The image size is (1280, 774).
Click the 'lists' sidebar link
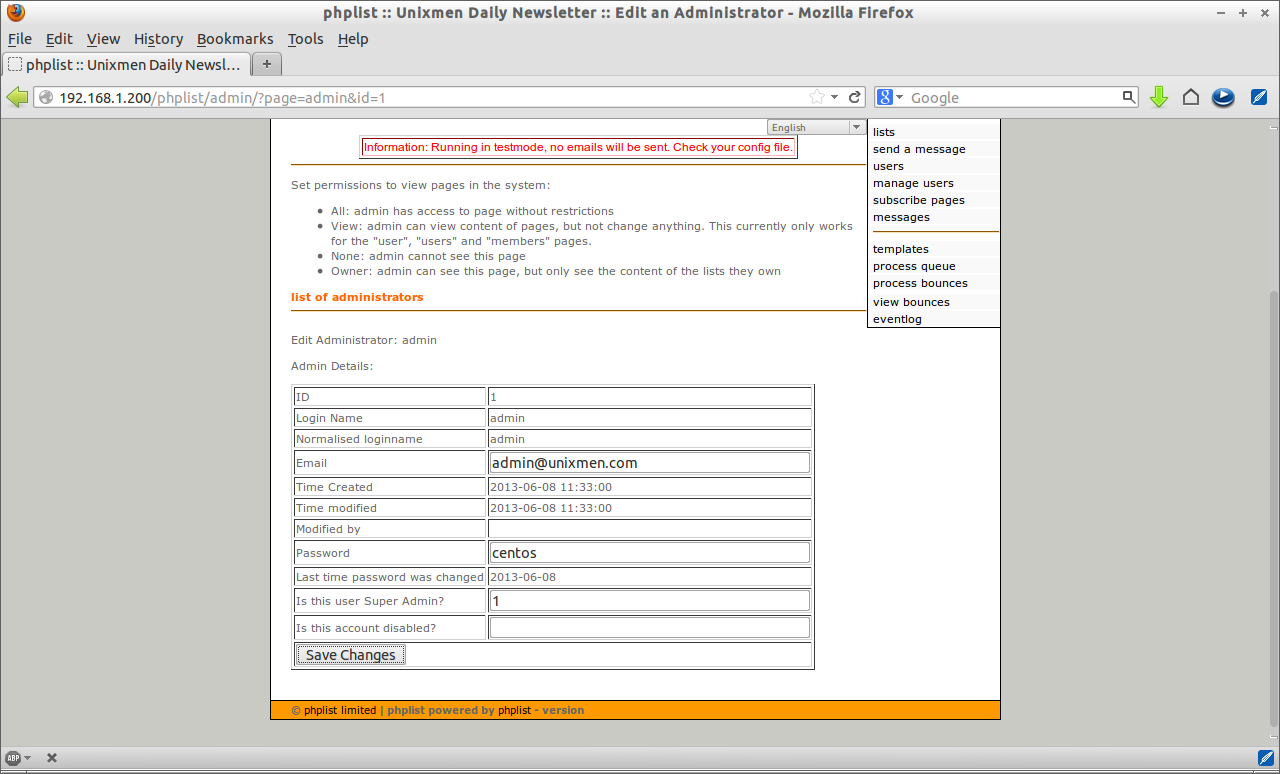(884, 132)
